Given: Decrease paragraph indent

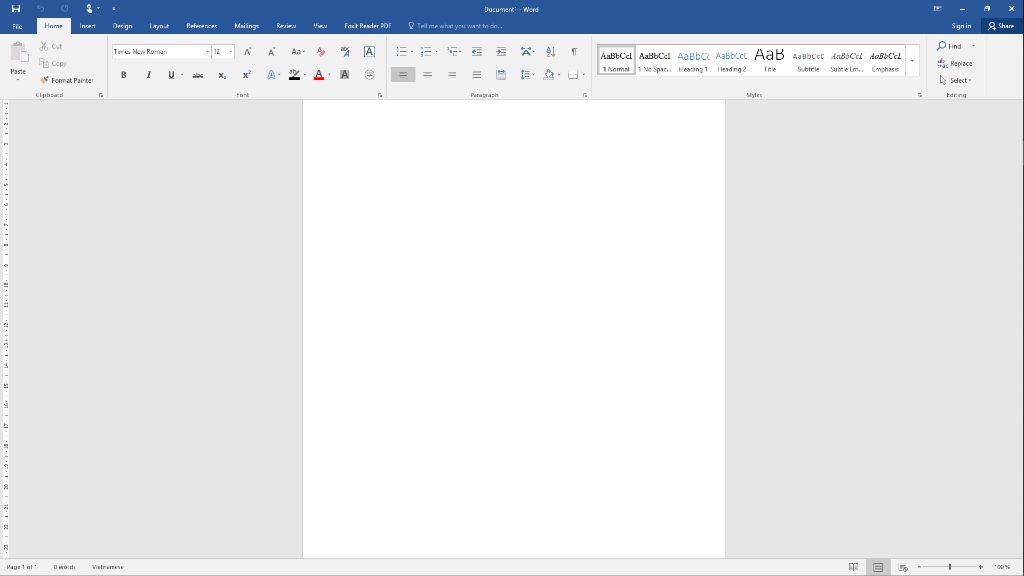Looking at the screenshot, I should pyautogui.click(x=477, y=52).
